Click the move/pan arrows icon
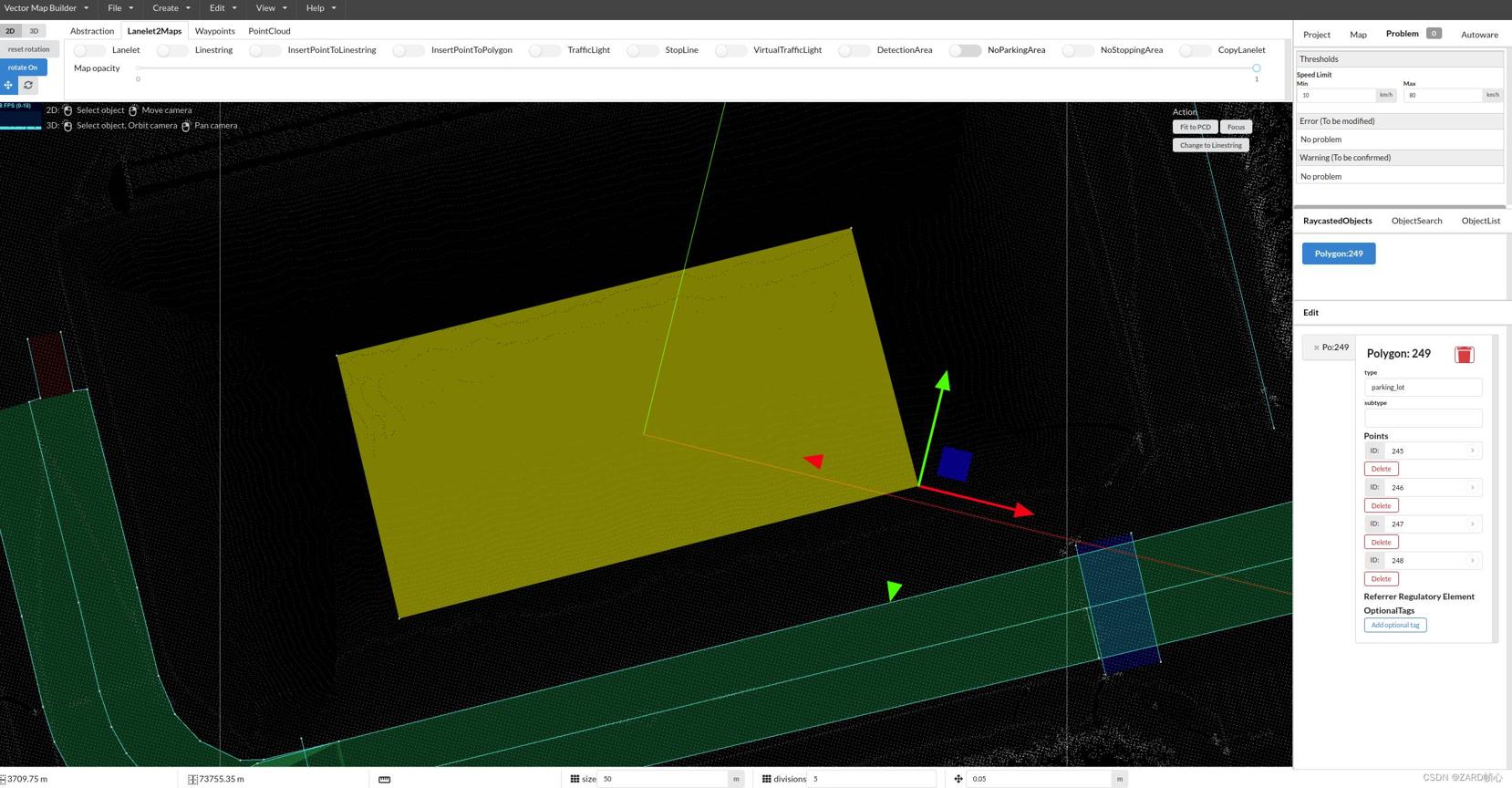 click(x=9, y=85)
